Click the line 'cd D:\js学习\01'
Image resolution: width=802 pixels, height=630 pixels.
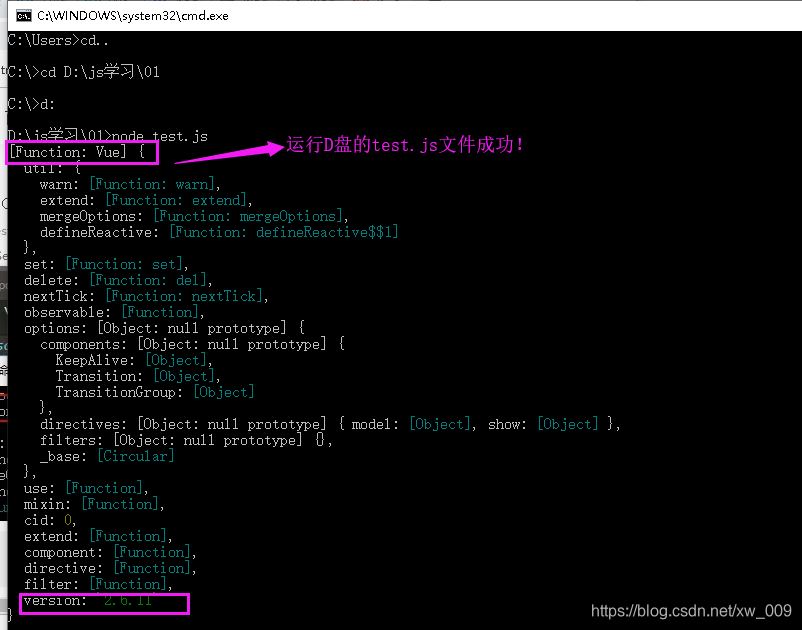tap(100, 72)
